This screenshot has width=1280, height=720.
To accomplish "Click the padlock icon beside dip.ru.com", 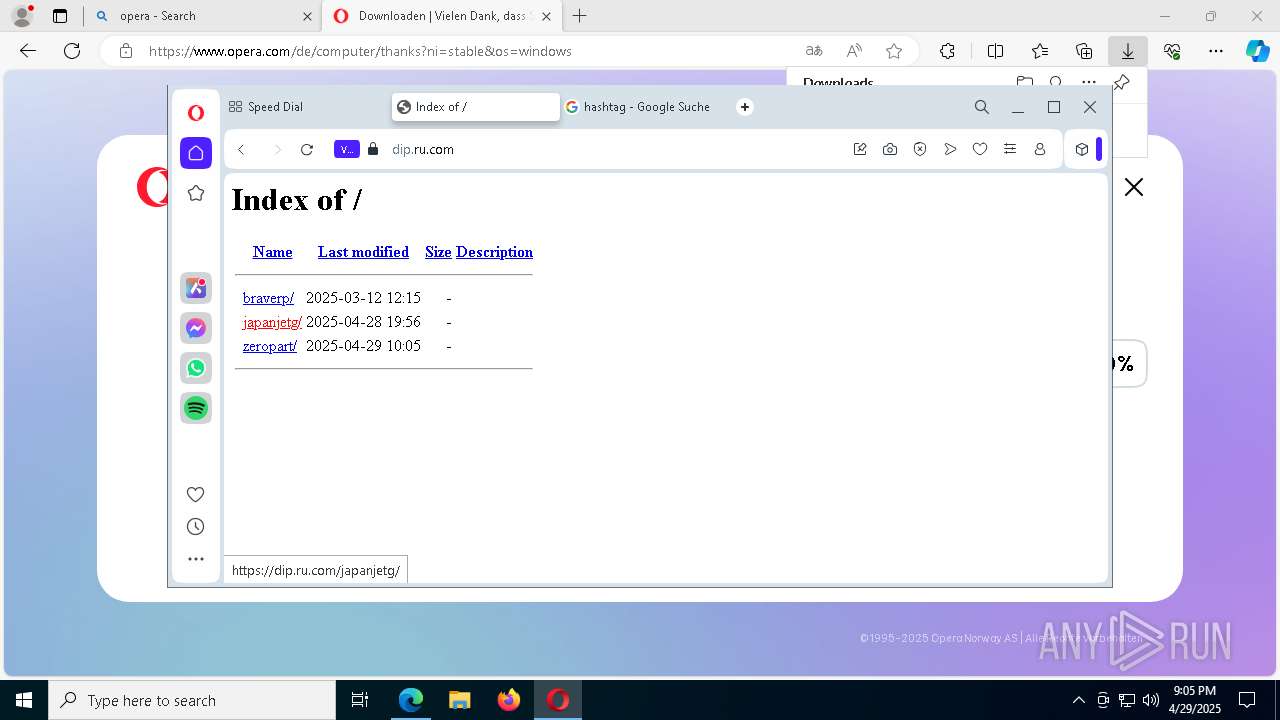I will click(373, 149).
